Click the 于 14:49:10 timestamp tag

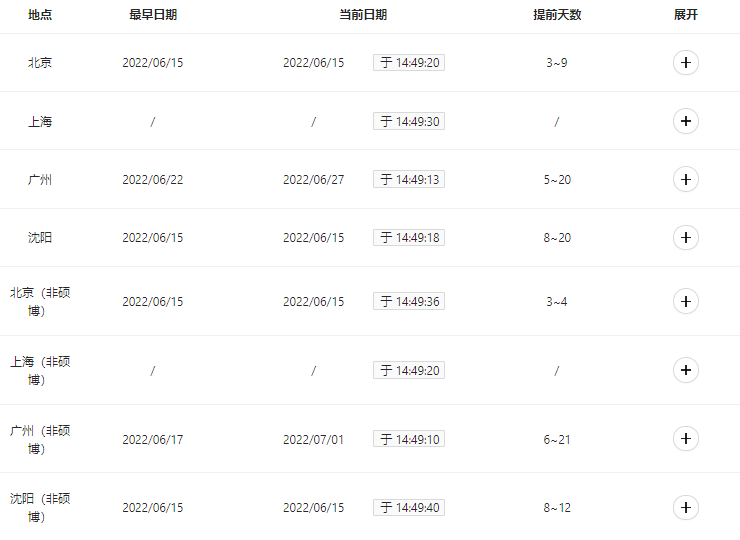click(x=408, y=439)
